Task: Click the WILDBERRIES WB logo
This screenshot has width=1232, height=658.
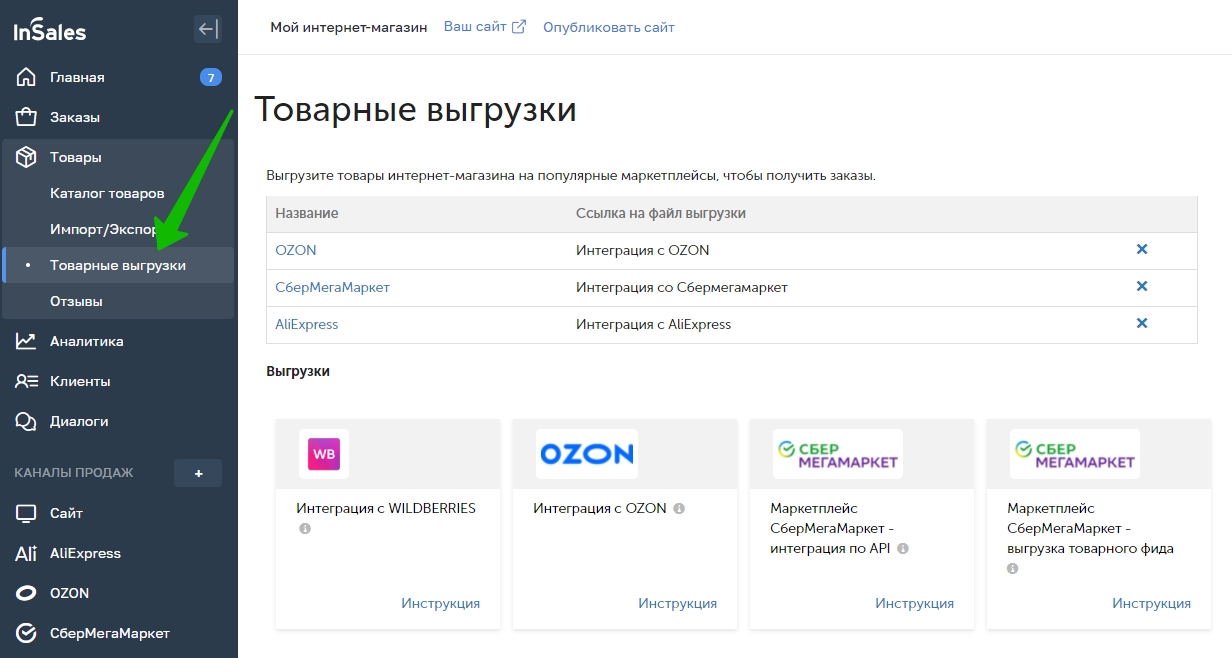Action: [324, 454]
